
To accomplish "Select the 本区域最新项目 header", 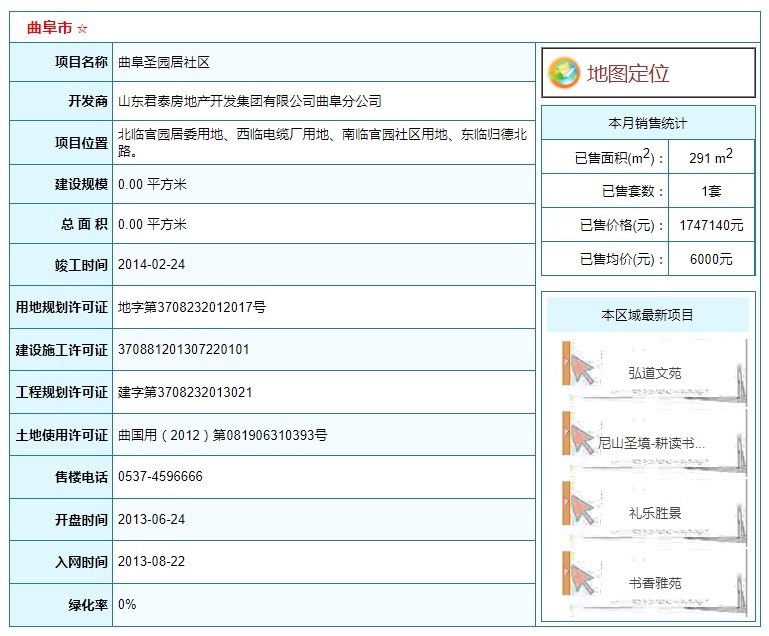I will [x=648, y=314].
